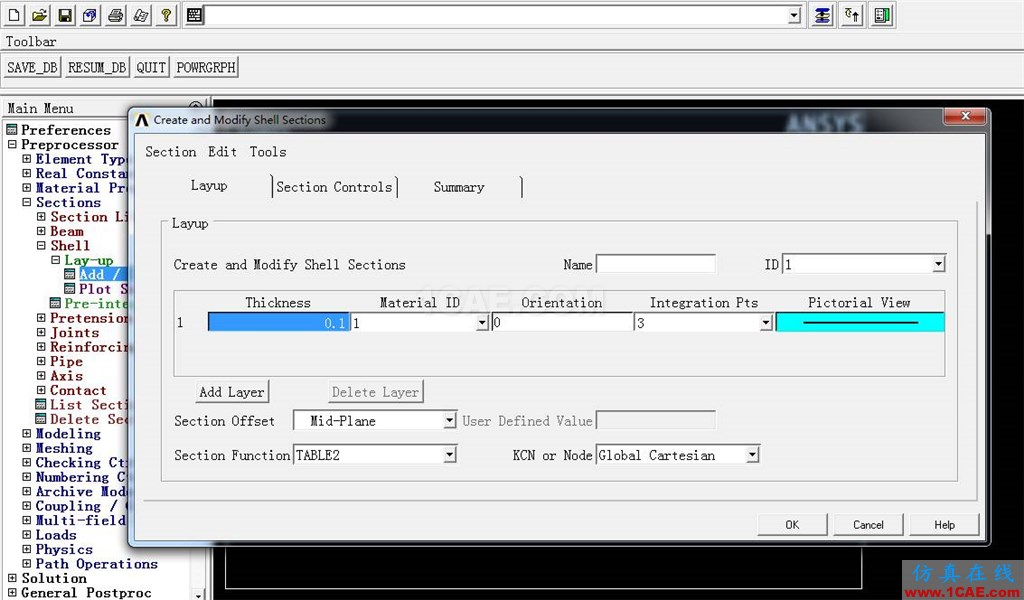1024x600 pixels.
Task: Click the icon beside Add / Edit item
Action: (70, 274)
